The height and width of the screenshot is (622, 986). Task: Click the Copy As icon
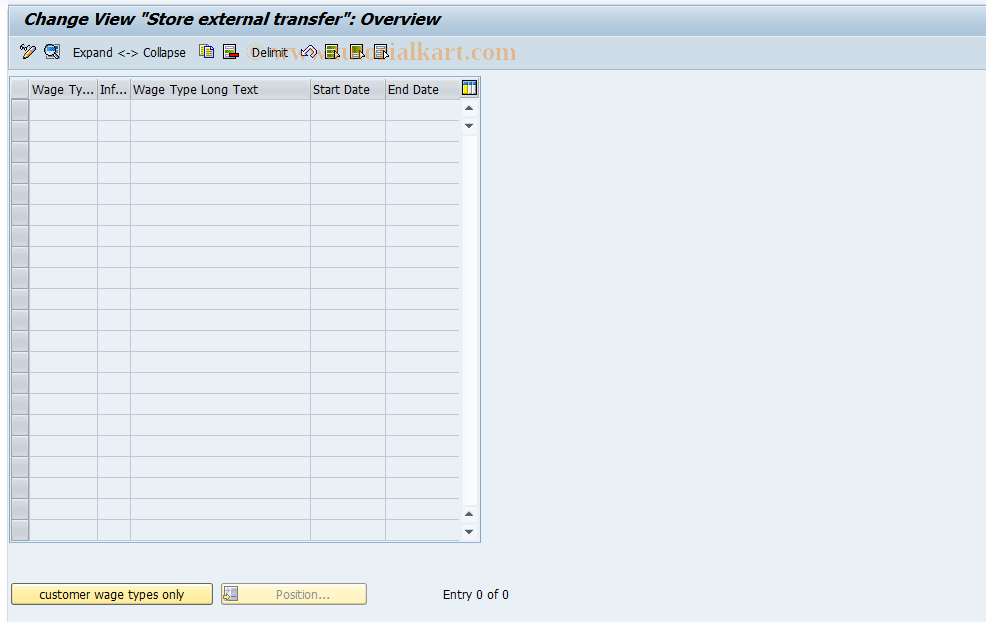click(206, 52)
